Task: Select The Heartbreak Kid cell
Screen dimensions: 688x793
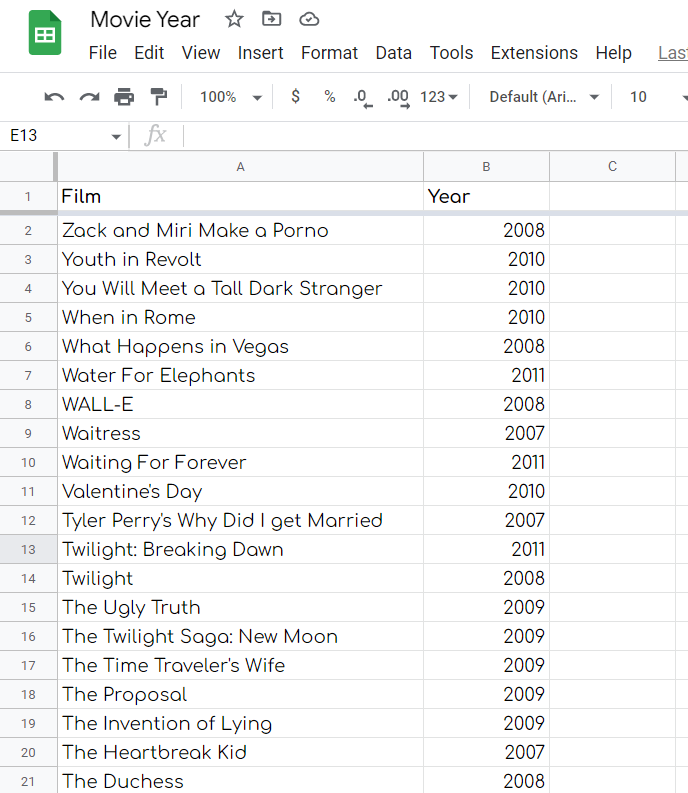Action: 240,753
